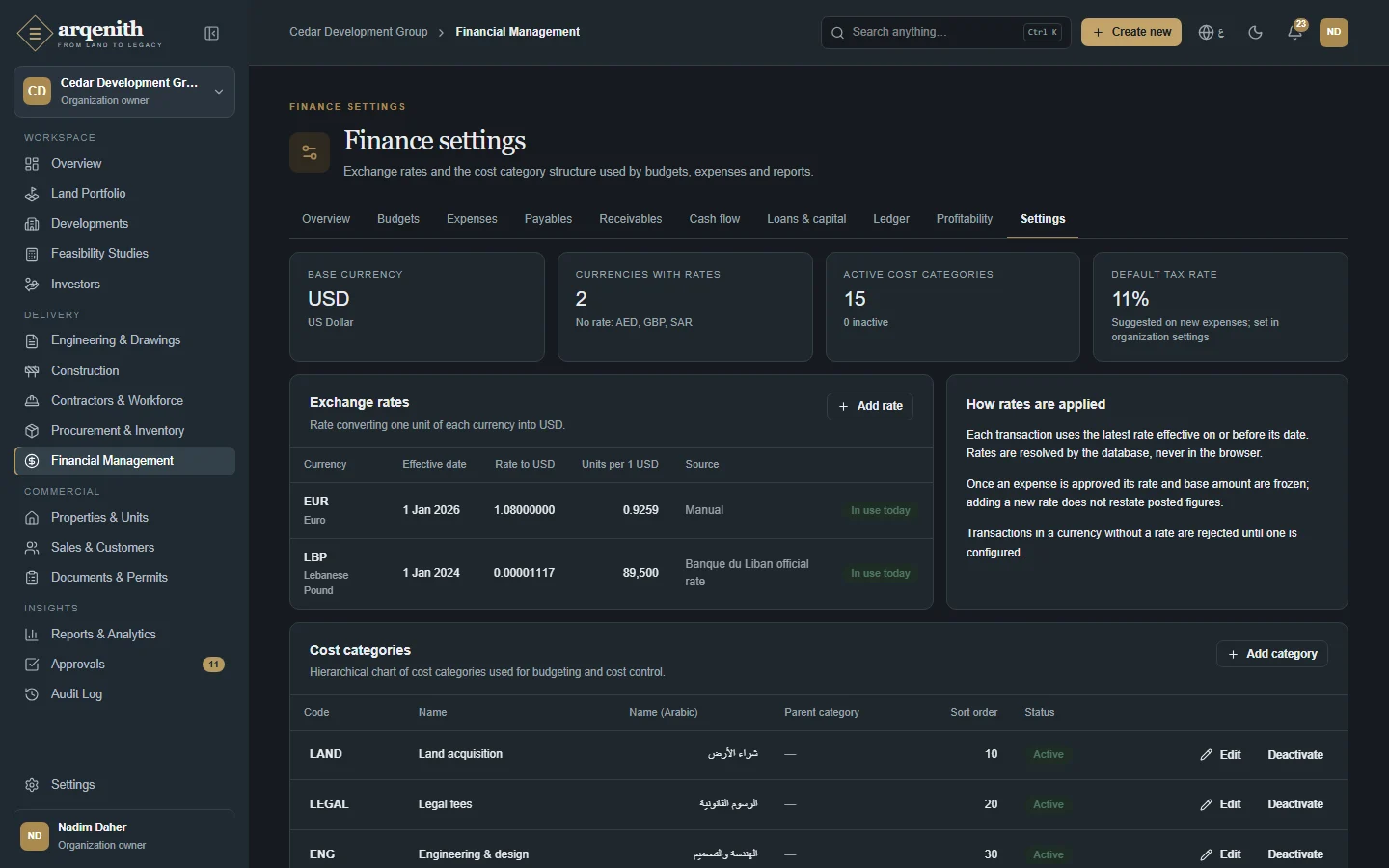Open the Cash flow tab

715,219
